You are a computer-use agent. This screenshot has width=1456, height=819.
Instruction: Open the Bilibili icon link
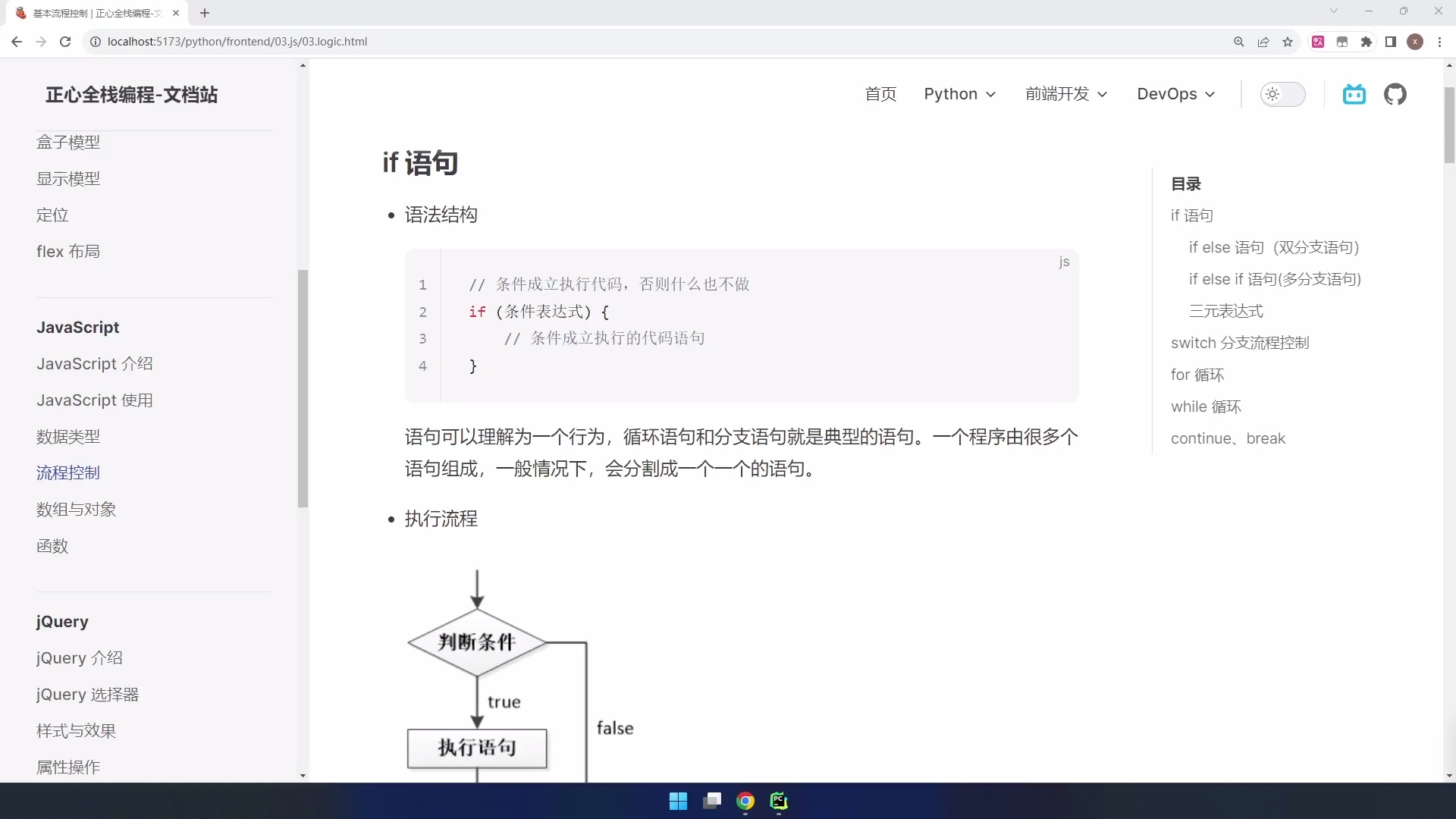1354,95
